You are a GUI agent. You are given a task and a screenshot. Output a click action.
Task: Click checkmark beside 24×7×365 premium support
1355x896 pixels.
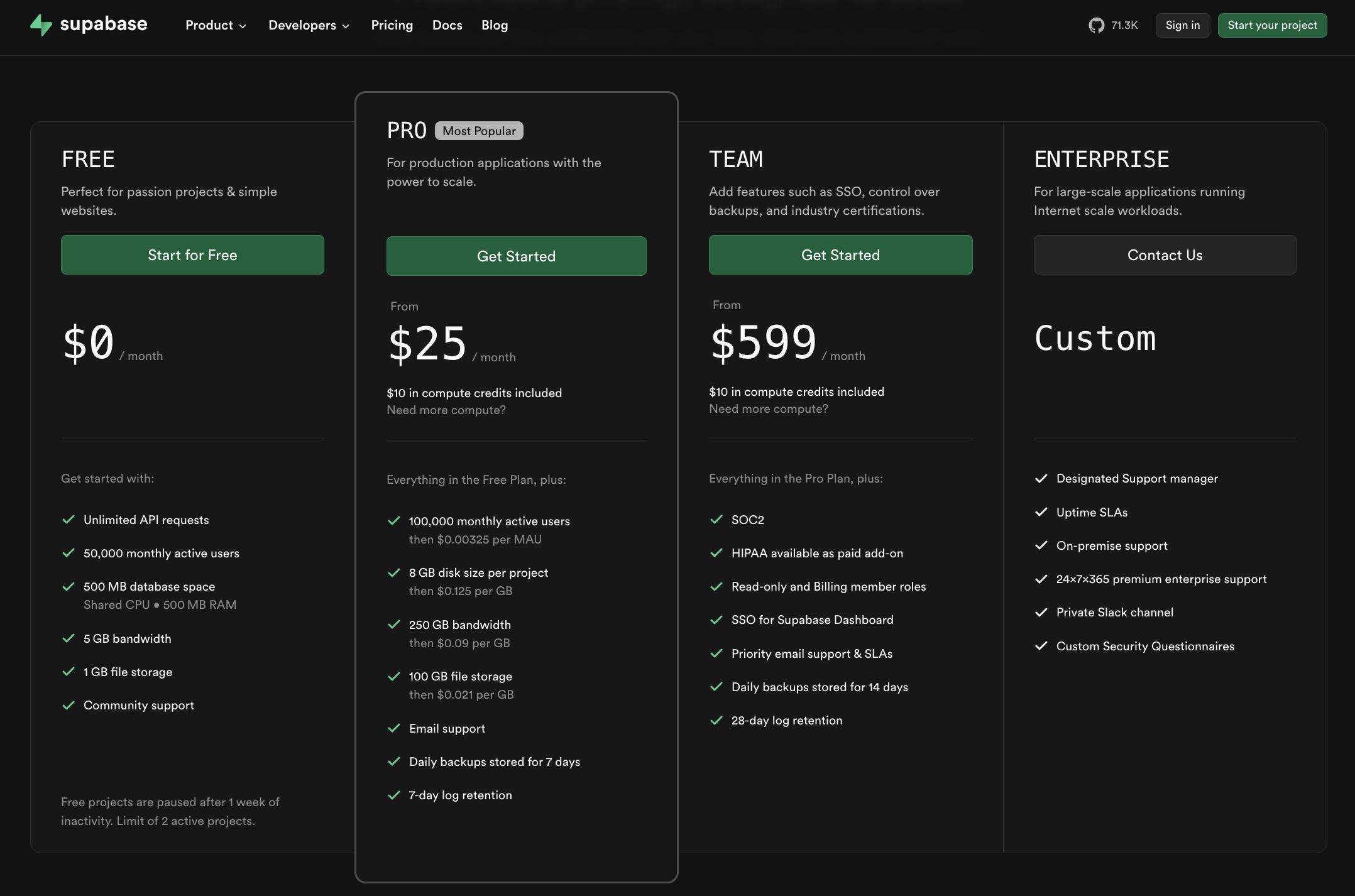point(1041,579)
